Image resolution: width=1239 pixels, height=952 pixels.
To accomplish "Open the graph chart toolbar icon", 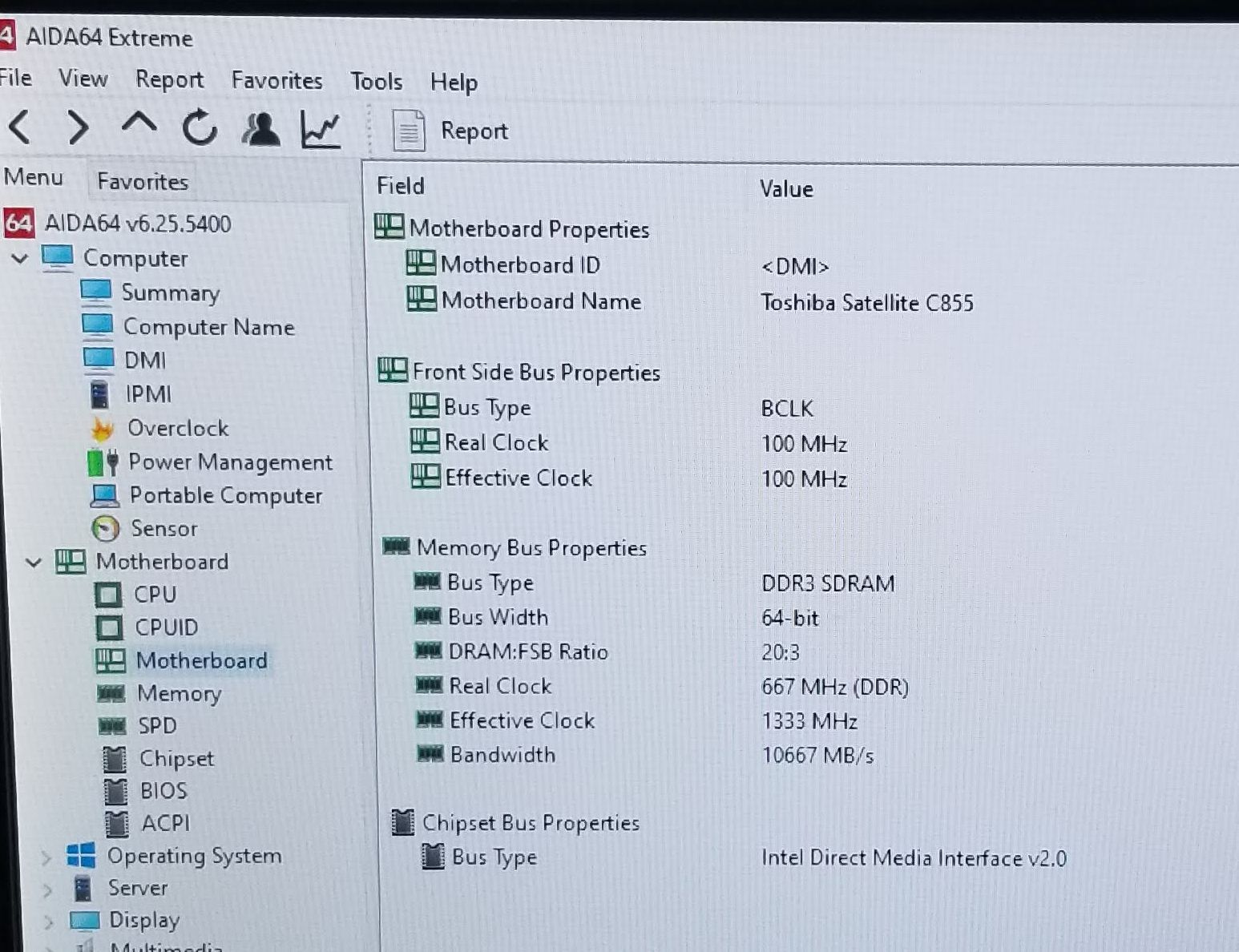I will tap(321, 129).
